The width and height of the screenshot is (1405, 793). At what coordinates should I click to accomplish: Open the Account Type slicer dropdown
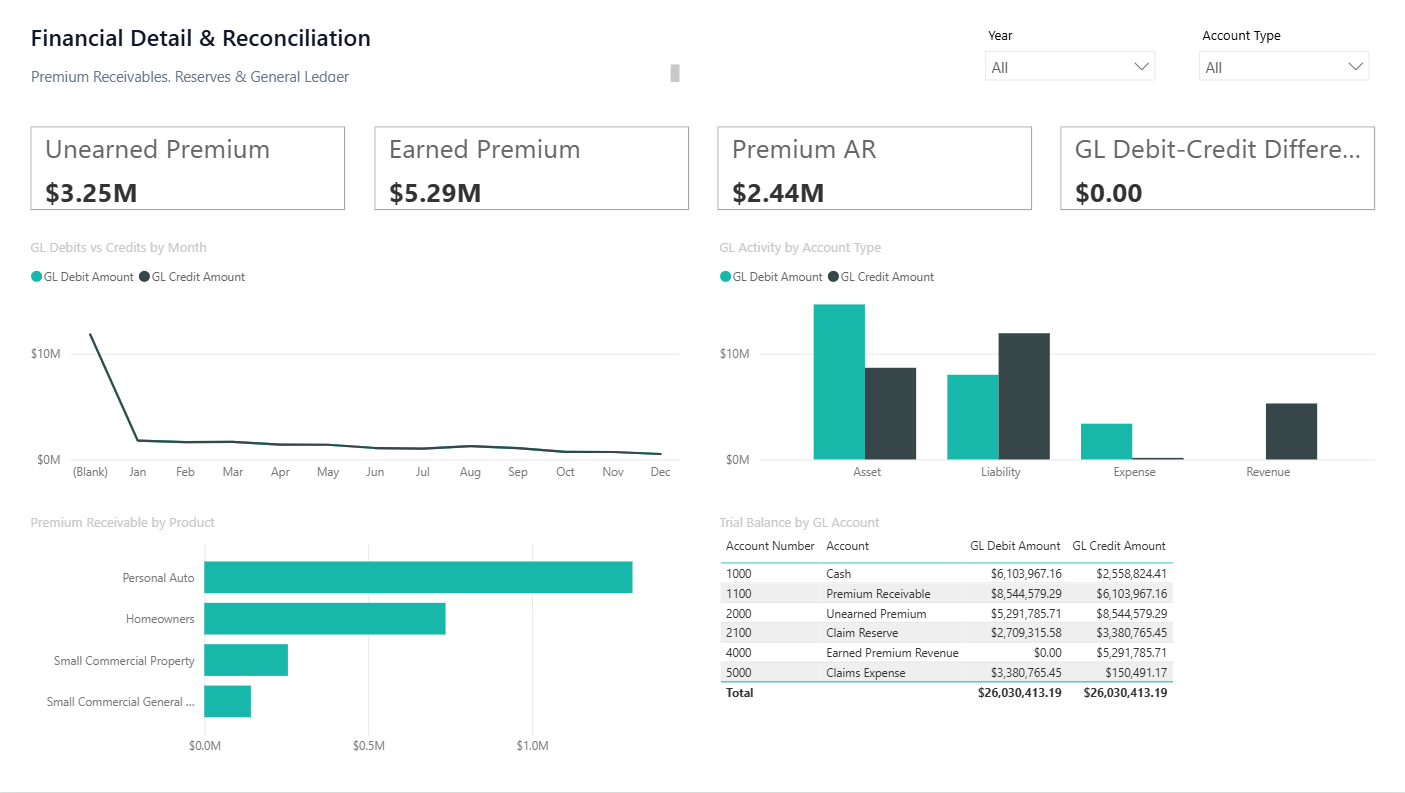tap(1284, 67)
